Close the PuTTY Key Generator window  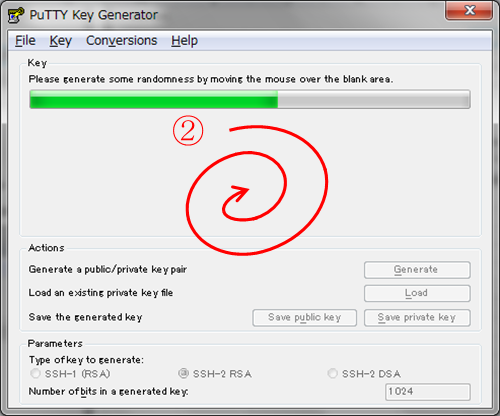tap(469, 11)
